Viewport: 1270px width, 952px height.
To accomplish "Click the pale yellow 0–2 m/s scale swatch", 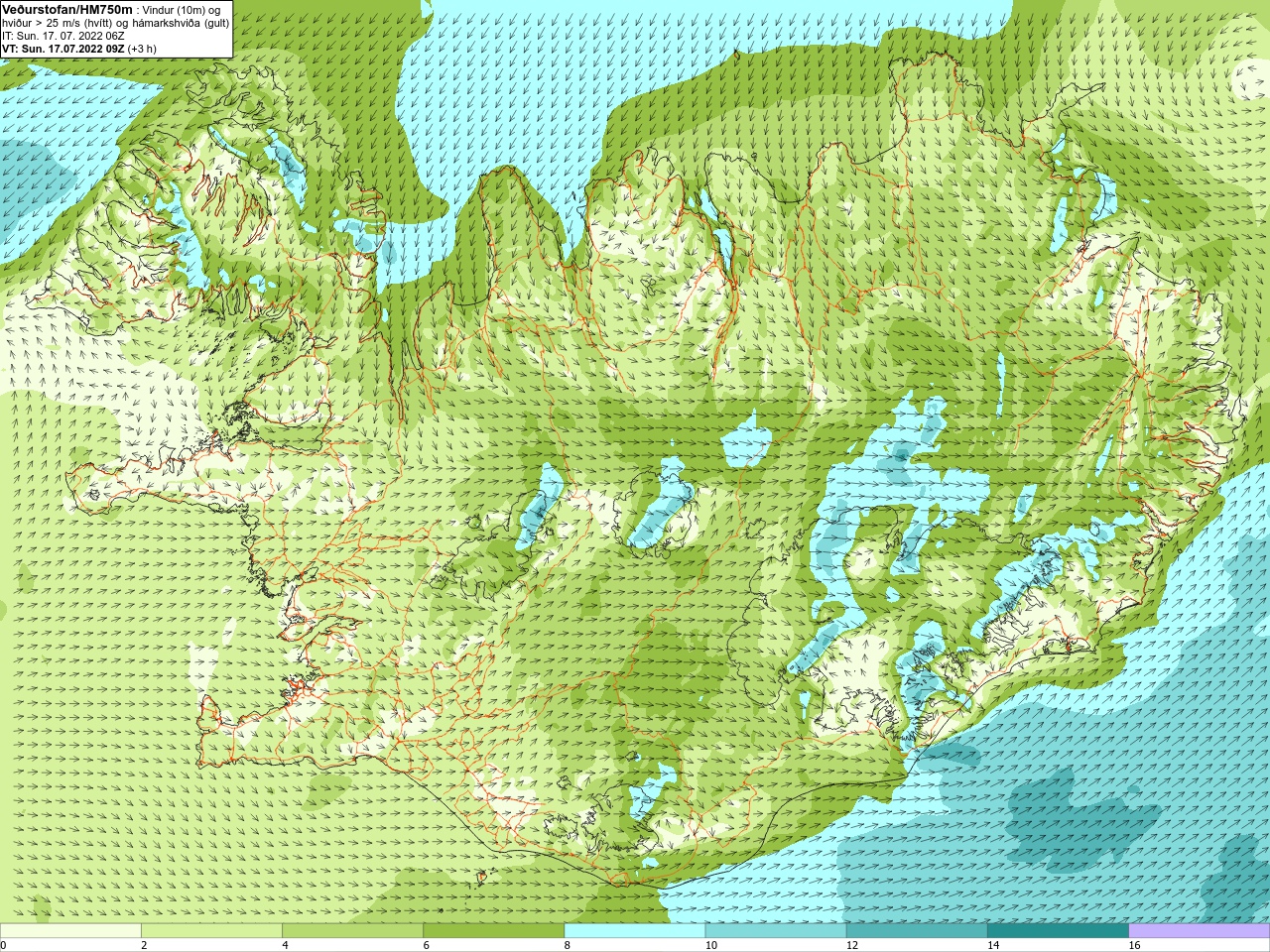I will (x=70, y=930).
